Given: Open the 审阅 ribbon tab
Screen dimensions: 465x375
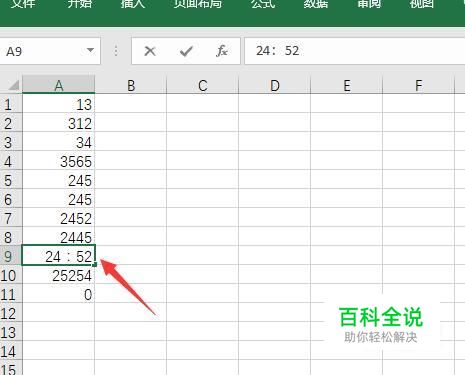Looking at the screenshot, I should pyautogui.click(x=369, y=3).
